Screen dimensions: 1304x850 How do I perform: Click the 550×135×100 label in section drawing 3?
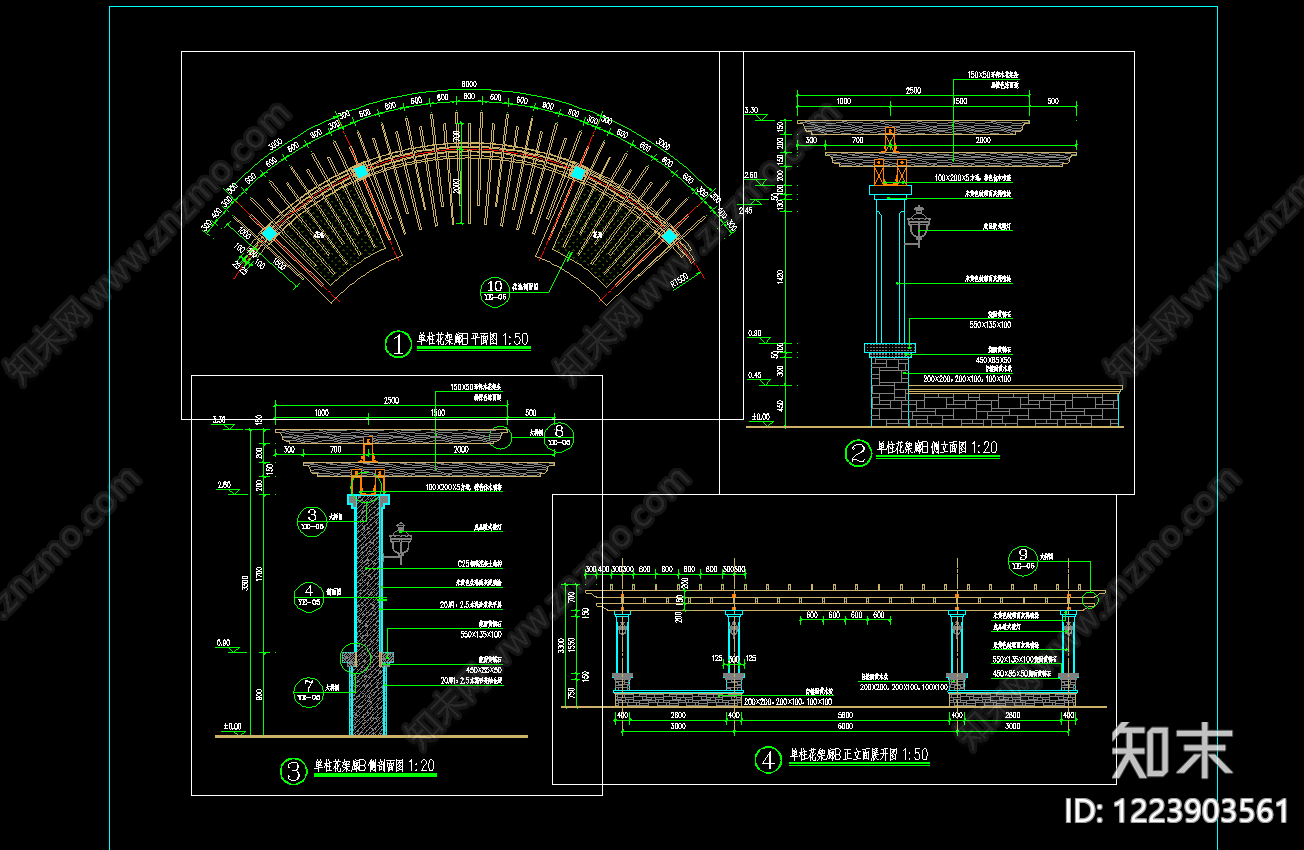[481, 634]
